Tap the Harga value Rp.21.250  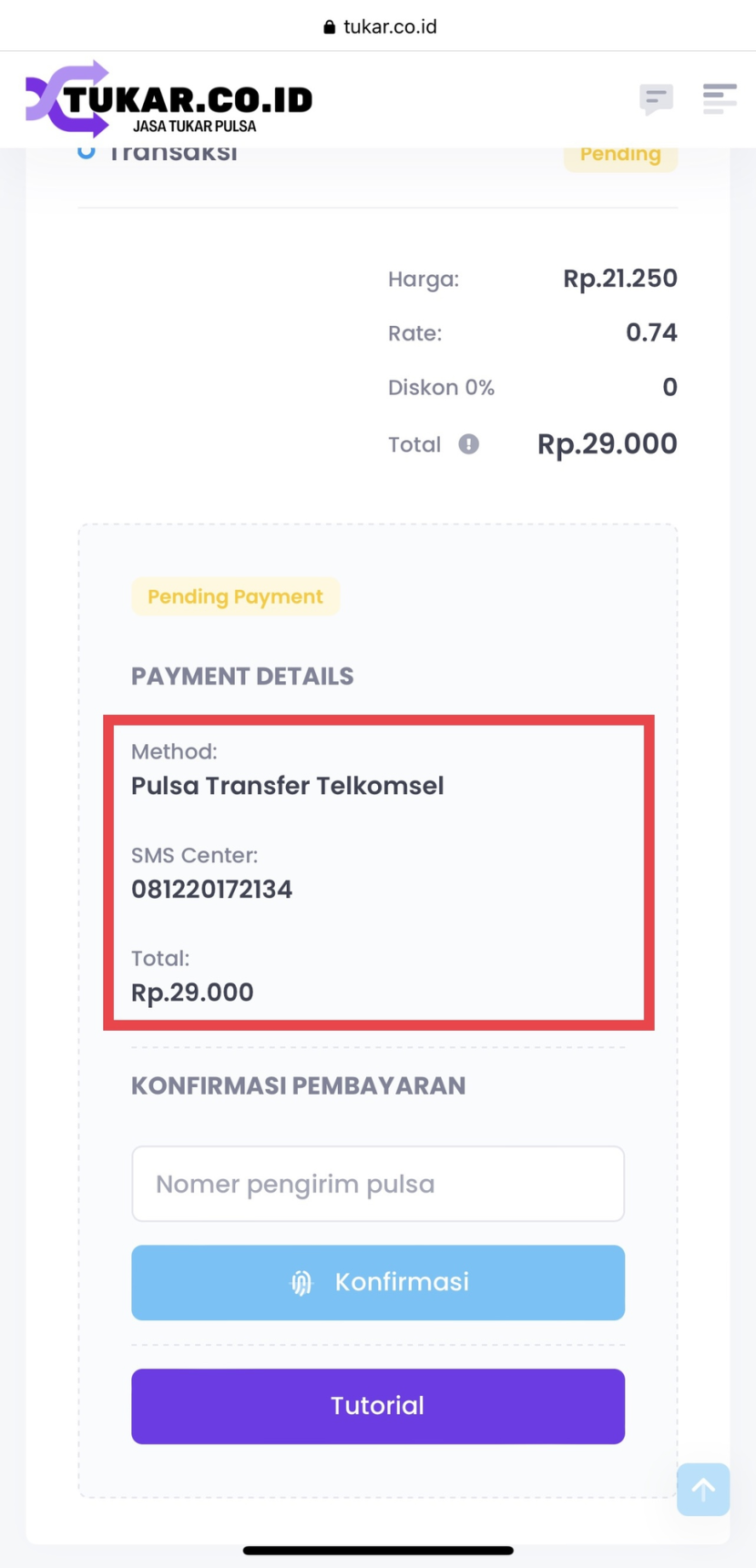(619, 279)
